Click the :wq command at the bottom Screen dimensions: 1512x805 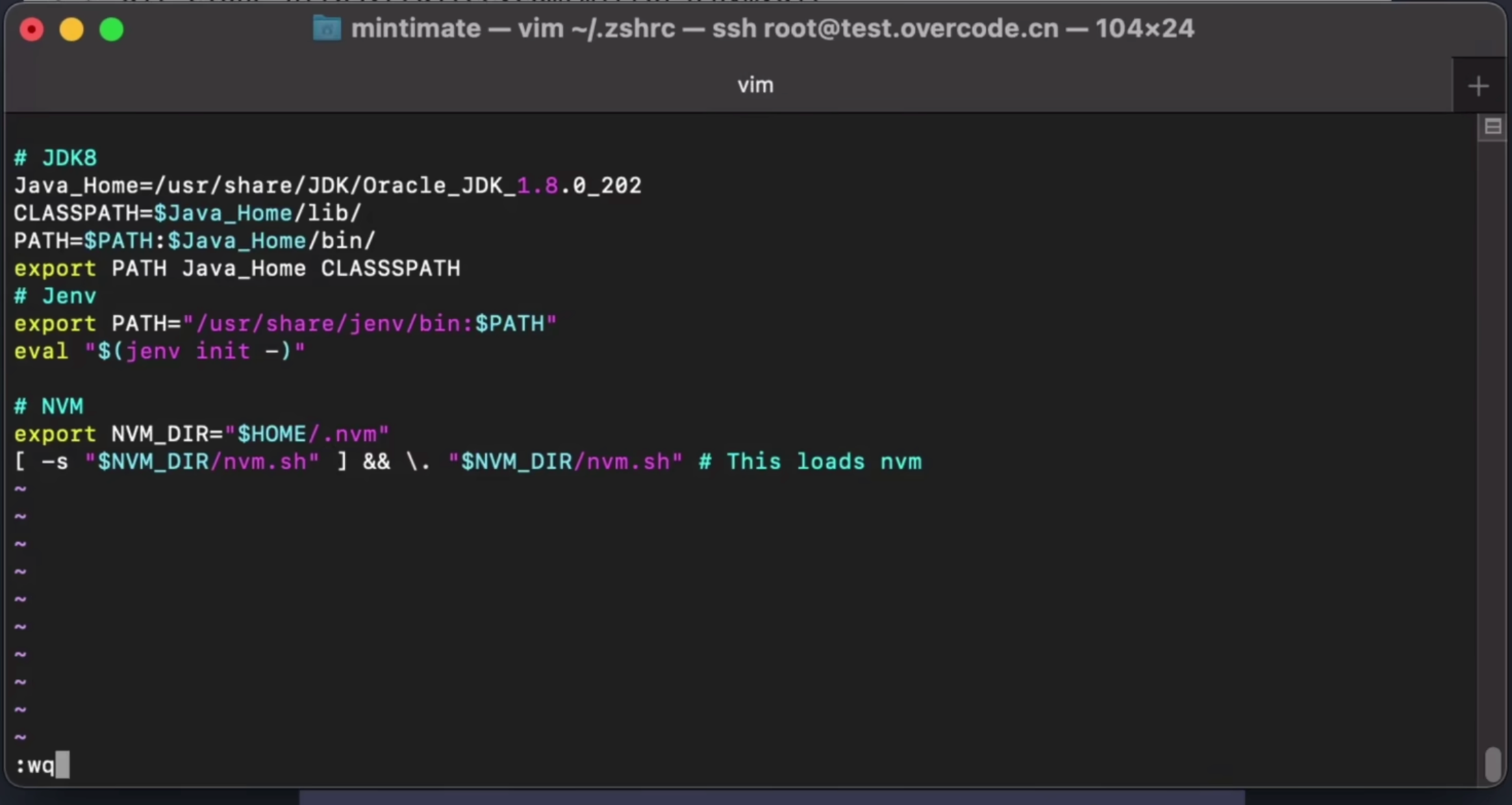point(35,765)
